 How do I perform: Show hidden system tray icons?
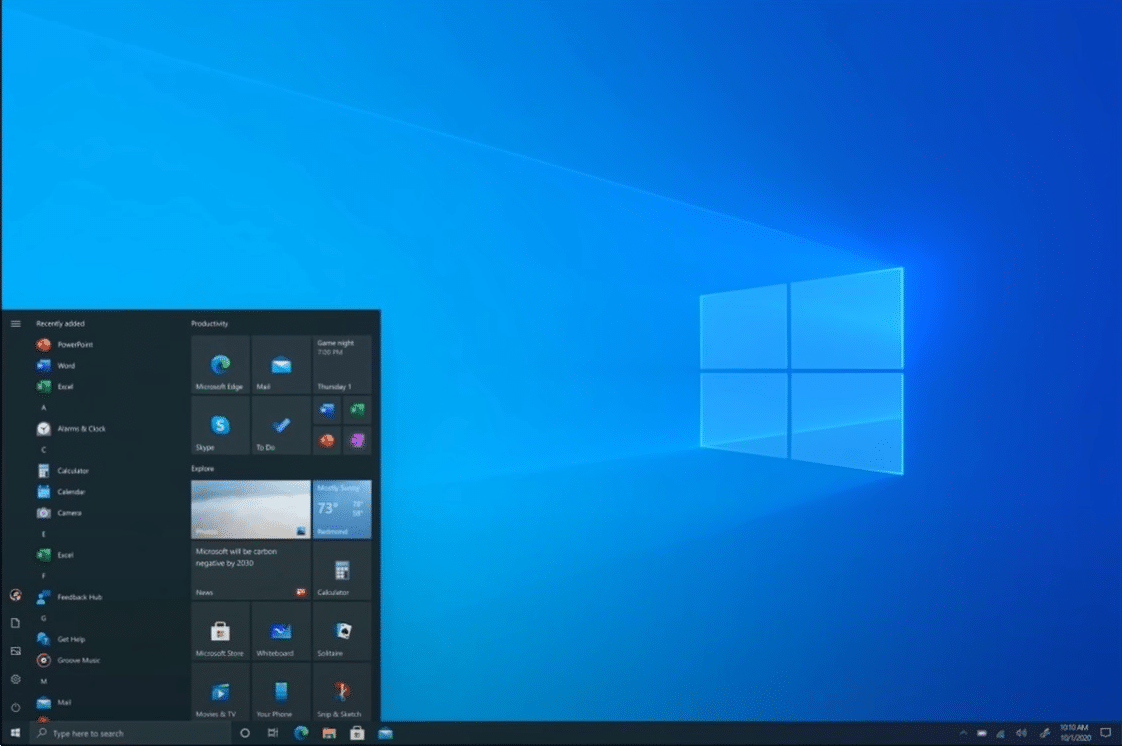pyautogui.click(x=963, y=733)
